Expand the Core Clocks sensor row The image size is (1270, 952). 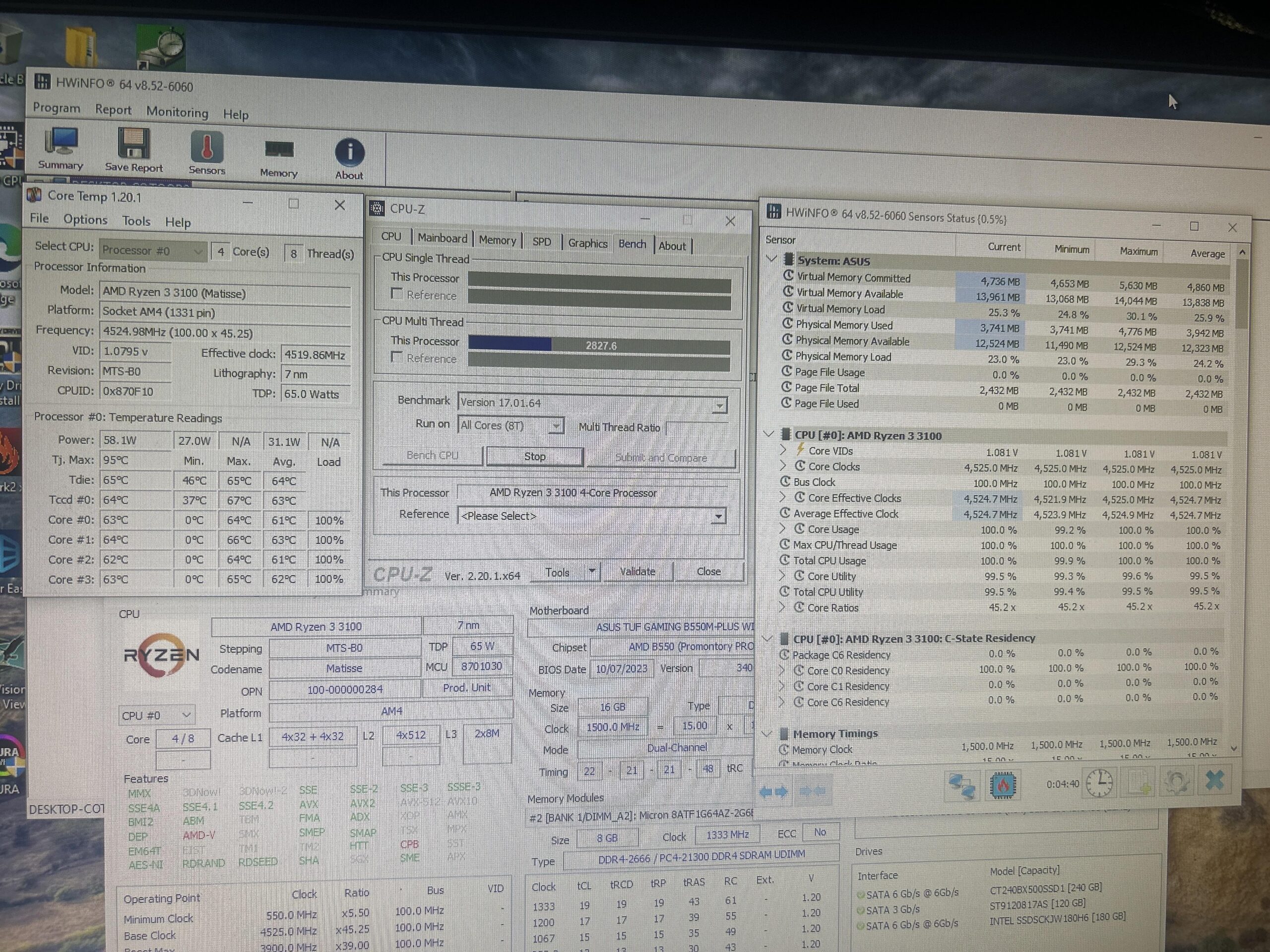tap(783, 466)
